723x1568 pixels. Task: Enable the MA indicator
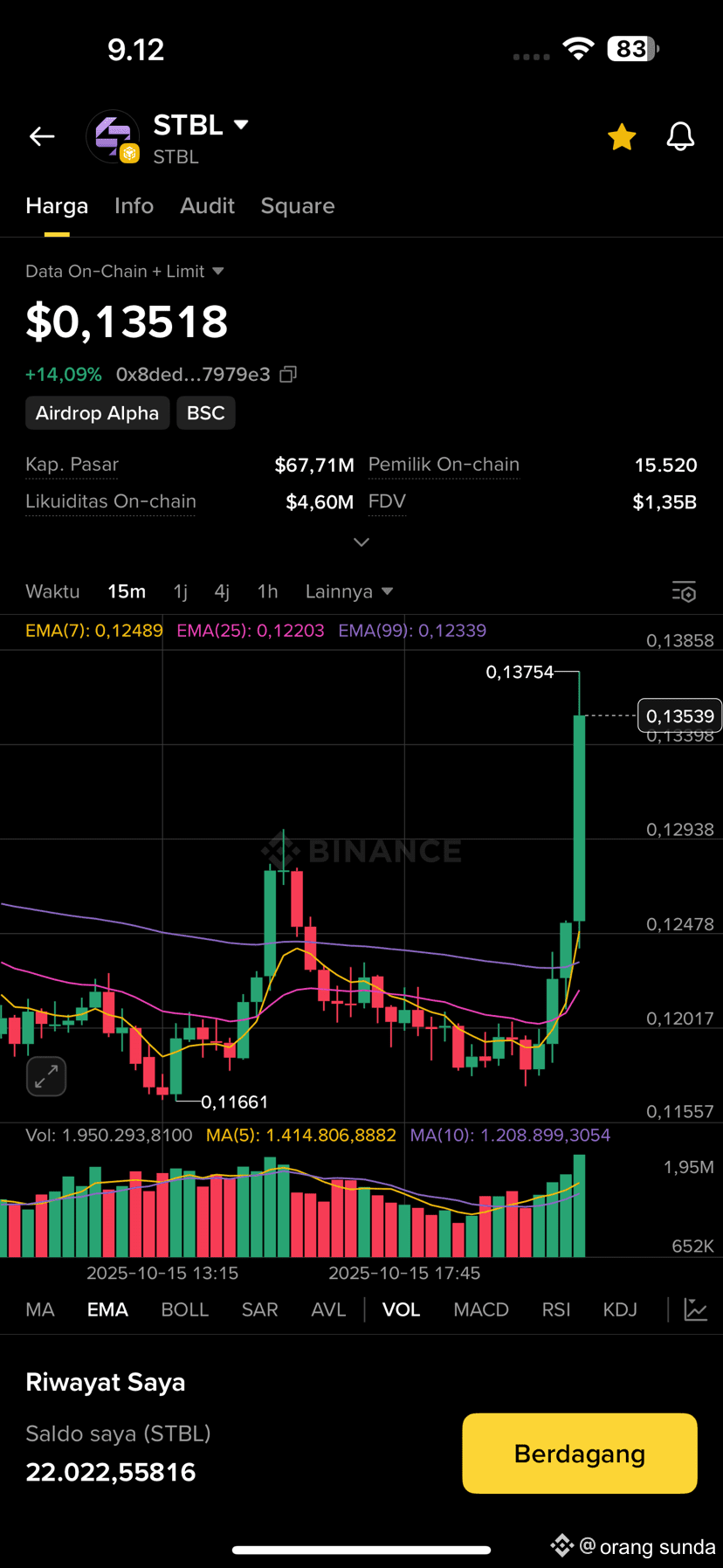[40, 1309]
